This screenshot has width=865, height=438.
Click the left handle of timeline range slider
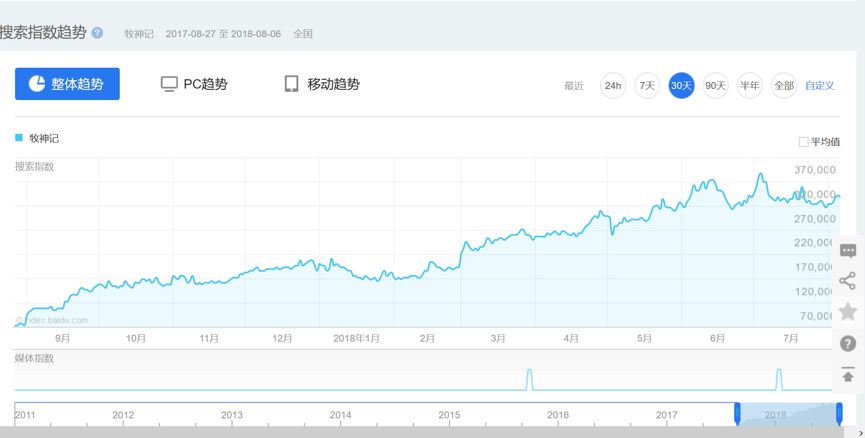(737, 414)
